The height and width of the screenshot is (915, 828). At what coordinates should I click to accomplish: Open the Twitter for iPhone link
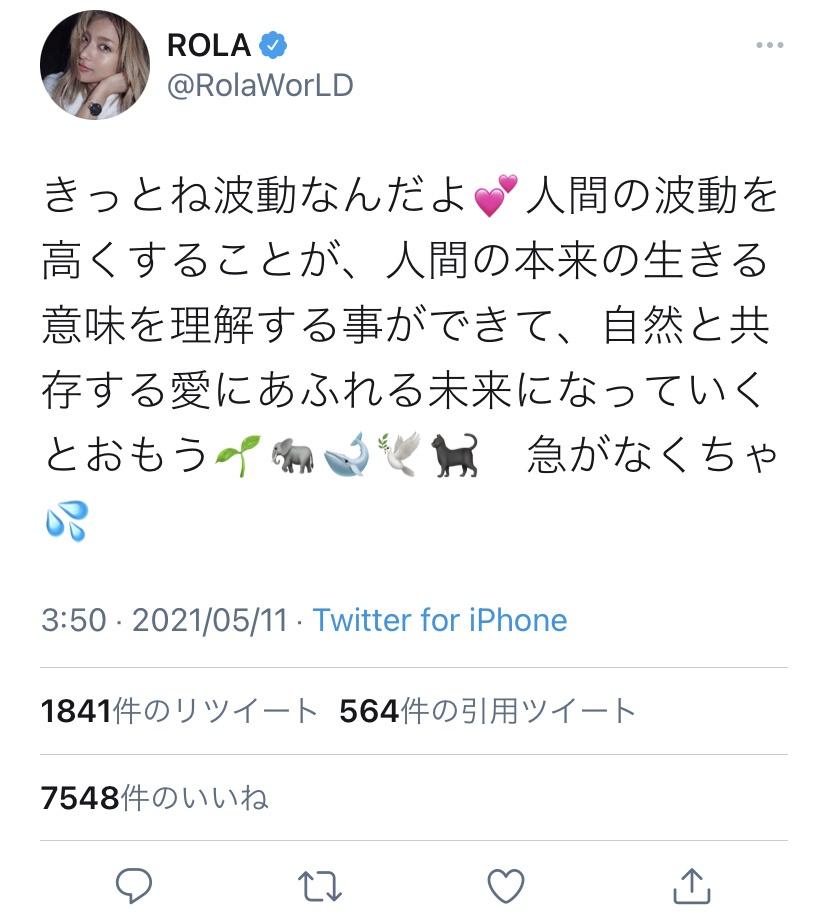440,620
